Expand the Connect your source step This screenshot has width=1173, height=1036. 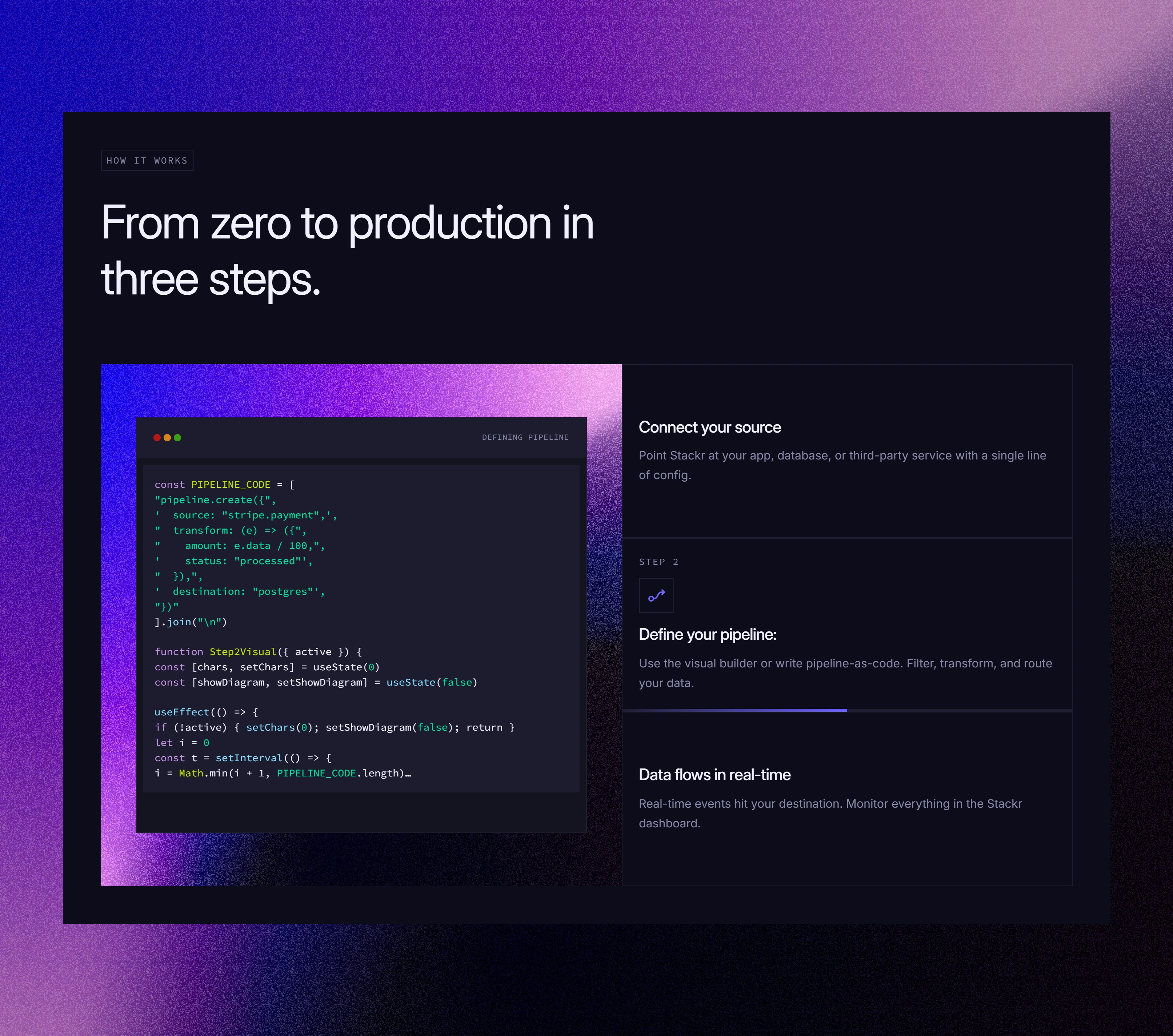click(709, 427)
